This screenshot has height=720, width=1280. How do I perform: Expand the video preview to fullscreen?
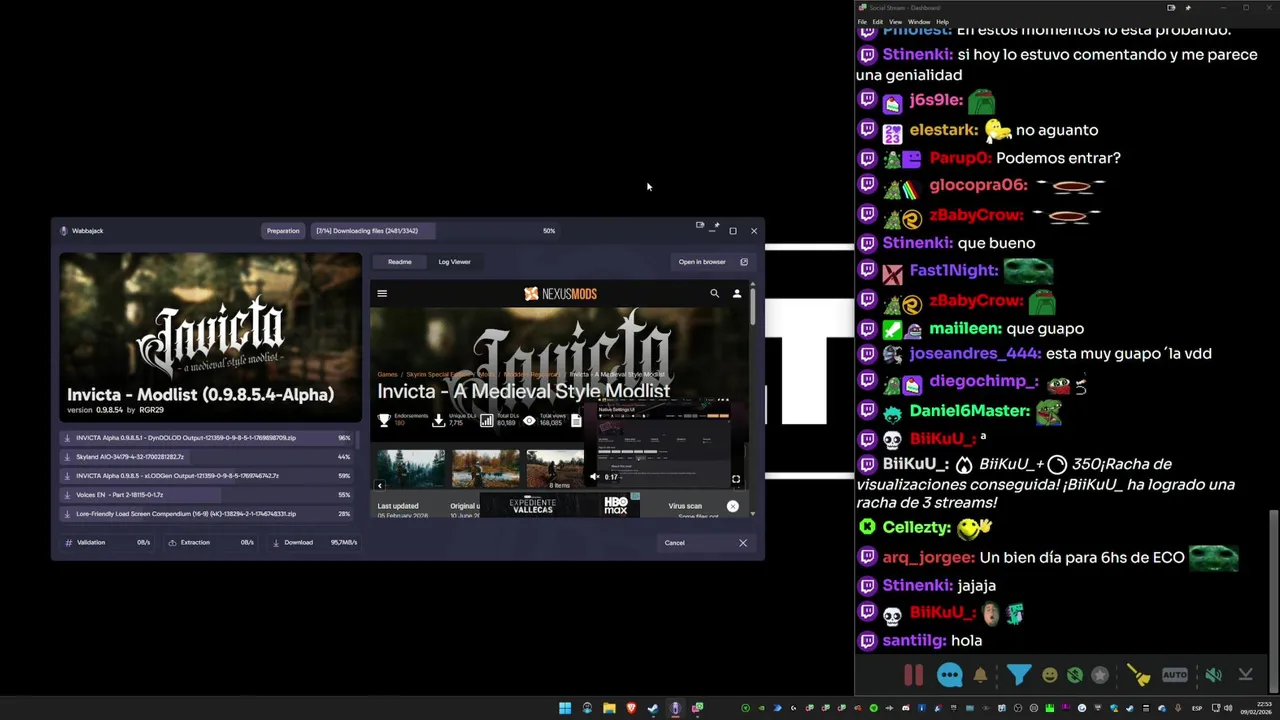[736, 480]
